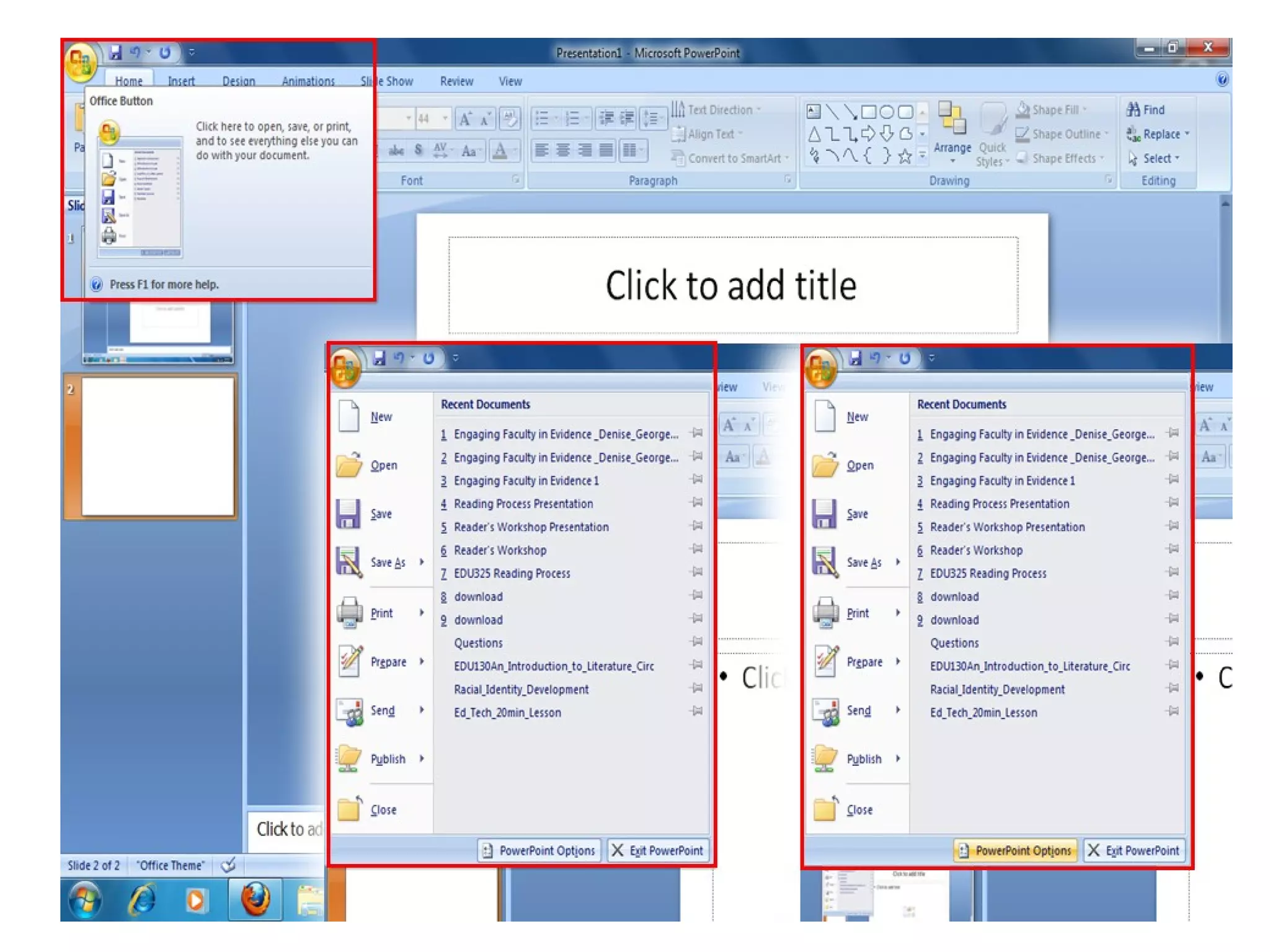The image size is (1270, 952).
Task: Pin 'Questions' document in right menu
Action: (x=1173, y=642)
